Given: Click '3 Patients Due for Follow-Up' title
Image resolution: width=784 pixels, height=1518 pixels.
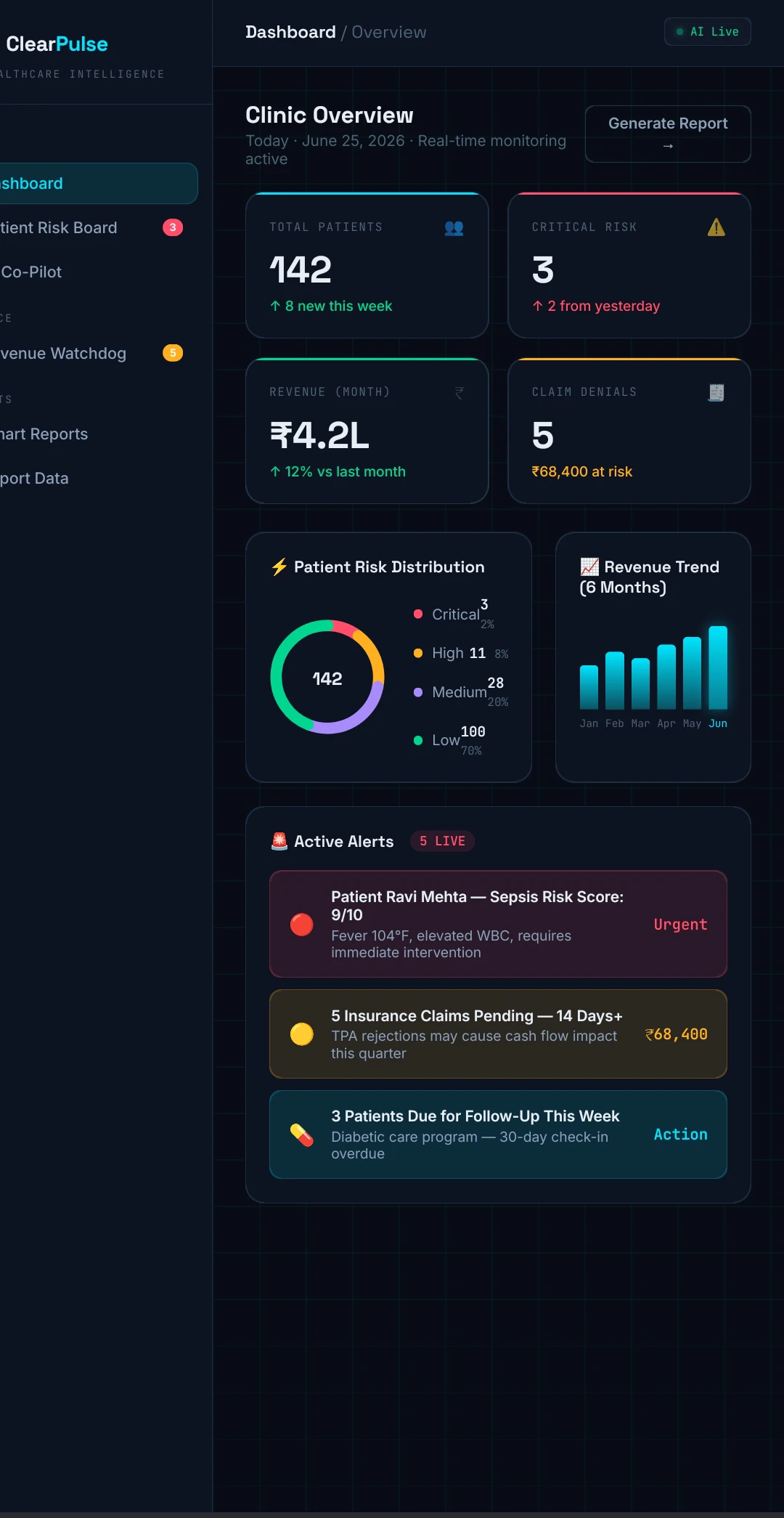Looking at the screenshot, I should pos(475,1116).
